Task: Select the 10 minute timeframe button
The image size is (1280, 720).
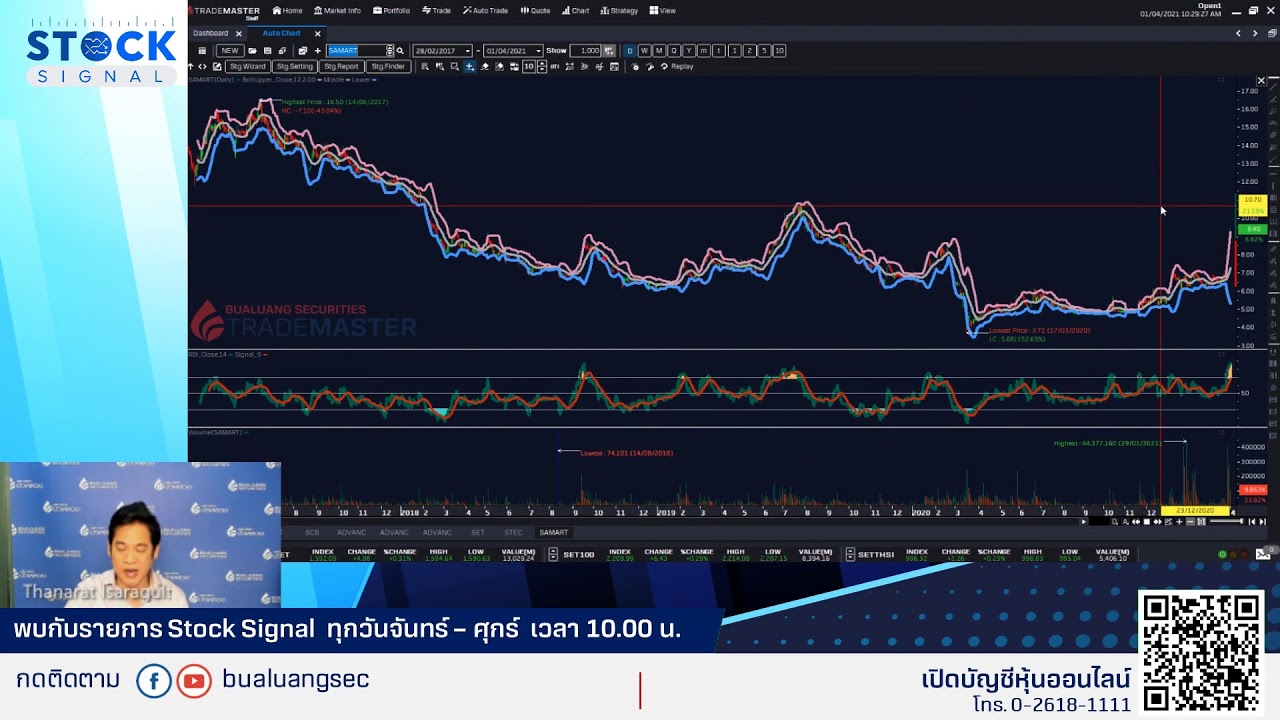Action: (779, 50)
